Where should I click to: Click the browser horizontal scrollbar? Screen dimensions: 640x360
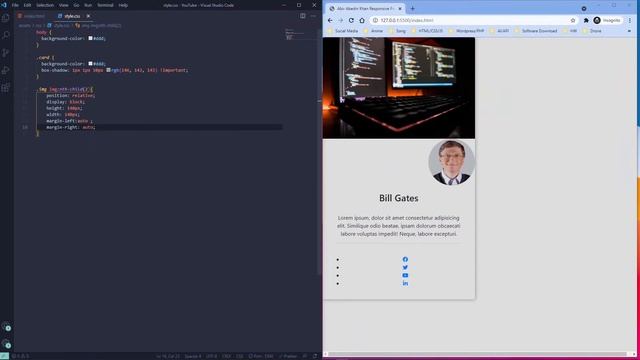pyautogui.click(x=478, y=354)
